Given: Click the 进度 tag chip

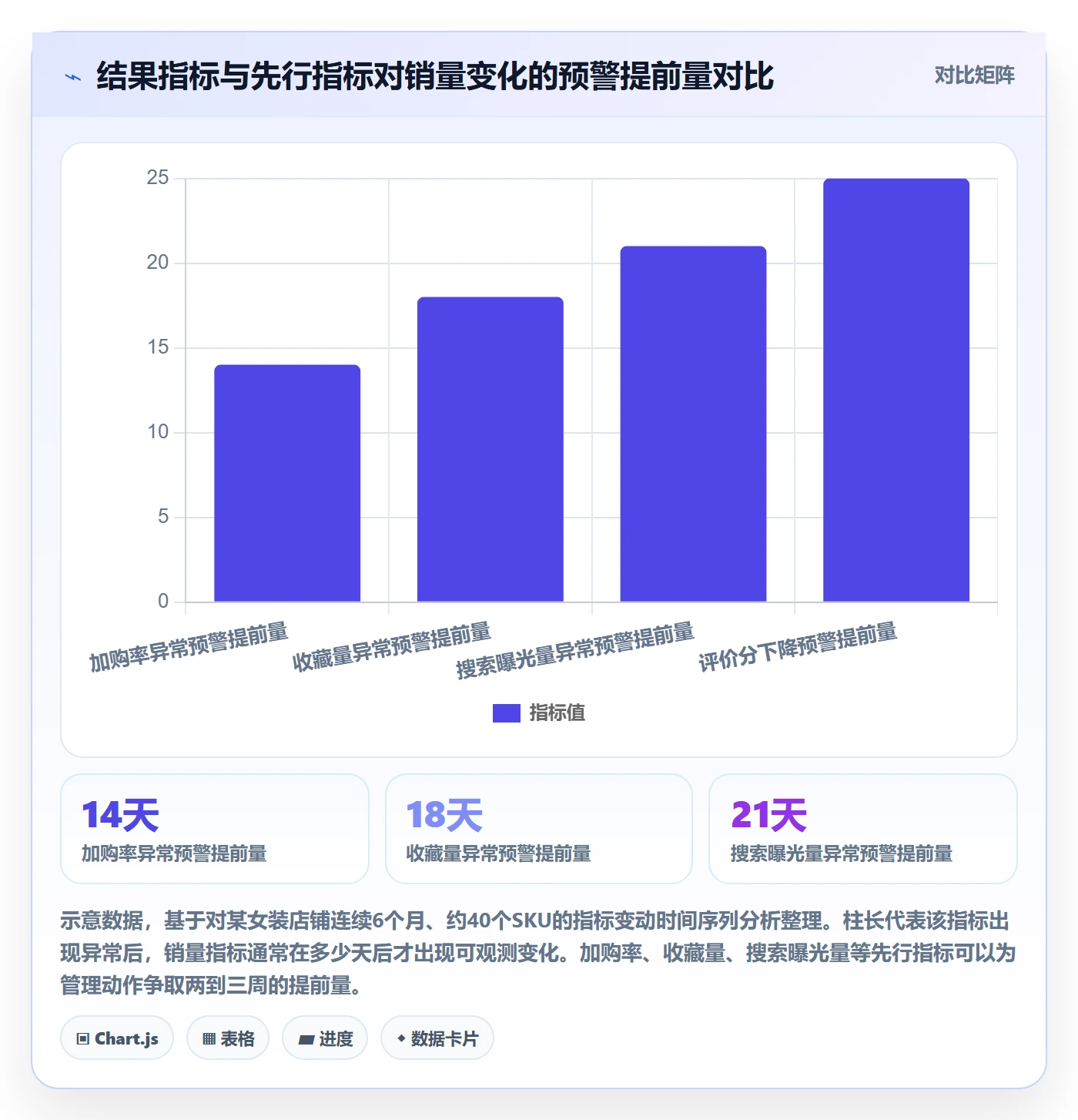Looking at the screenshot, I should (x=325, y=1038).
